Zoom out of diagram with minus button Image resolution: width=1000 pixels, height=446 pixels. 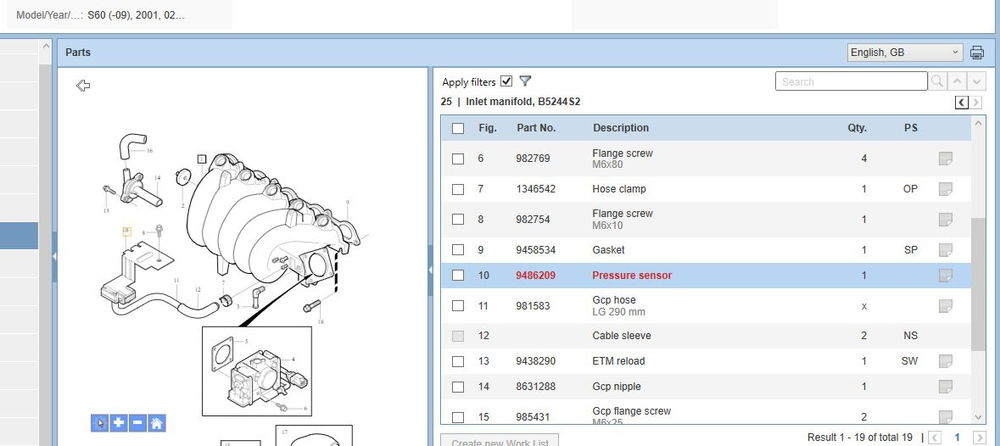[x=138, y=423]
